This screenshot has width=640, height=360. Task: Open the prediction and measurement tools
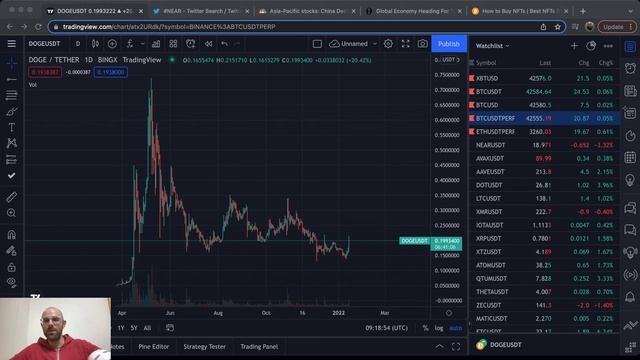point(11,159)
